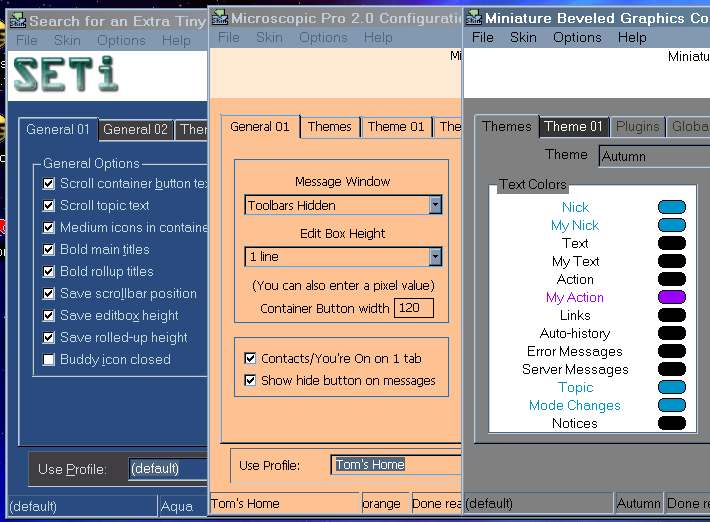
Task: Select Theme 01 tab in Miniature Beveled window
Action: 573,126
